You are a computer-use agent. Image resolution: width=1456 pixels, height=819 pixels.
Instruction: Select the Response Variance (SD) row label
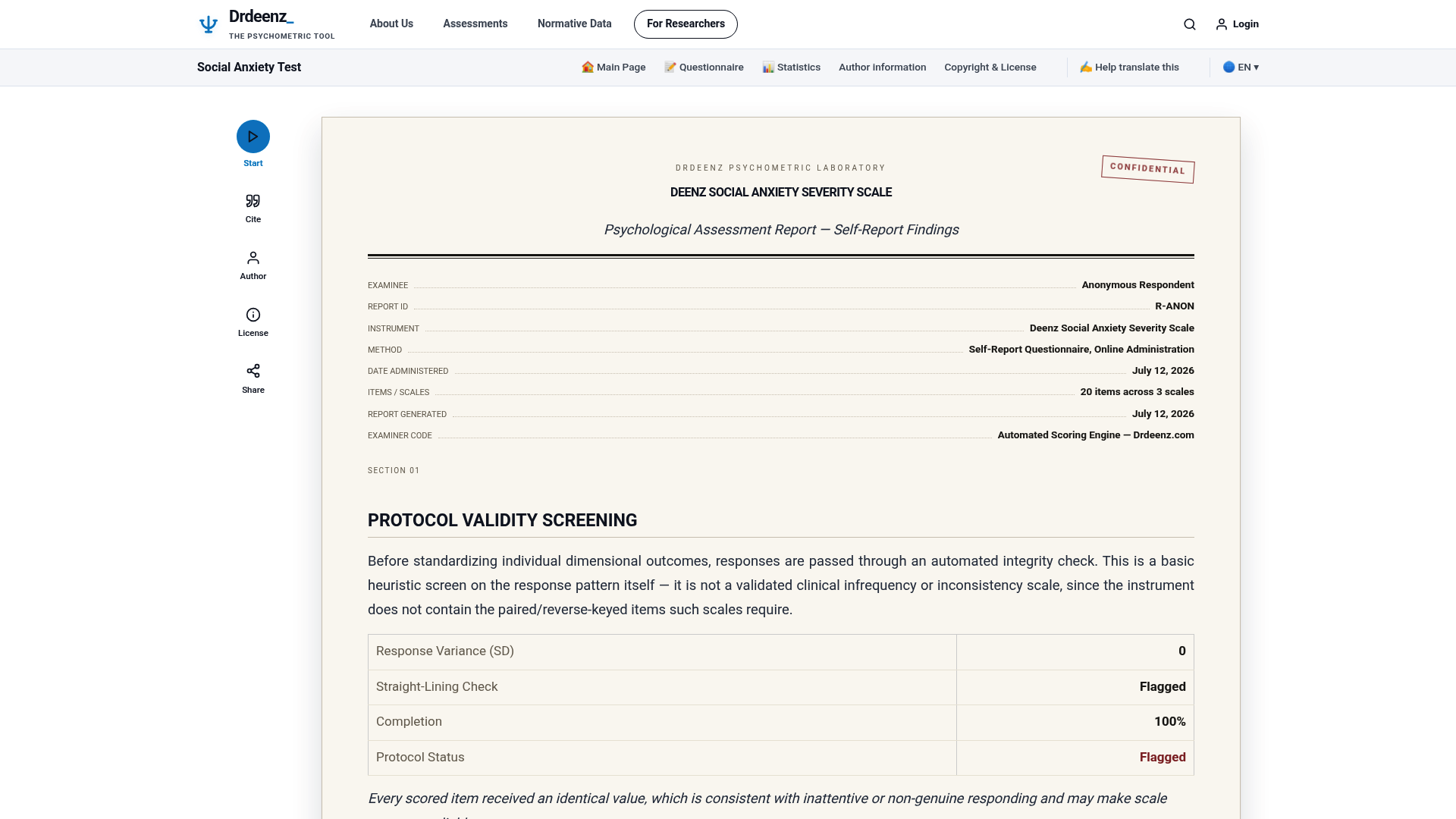coord(445,651)
